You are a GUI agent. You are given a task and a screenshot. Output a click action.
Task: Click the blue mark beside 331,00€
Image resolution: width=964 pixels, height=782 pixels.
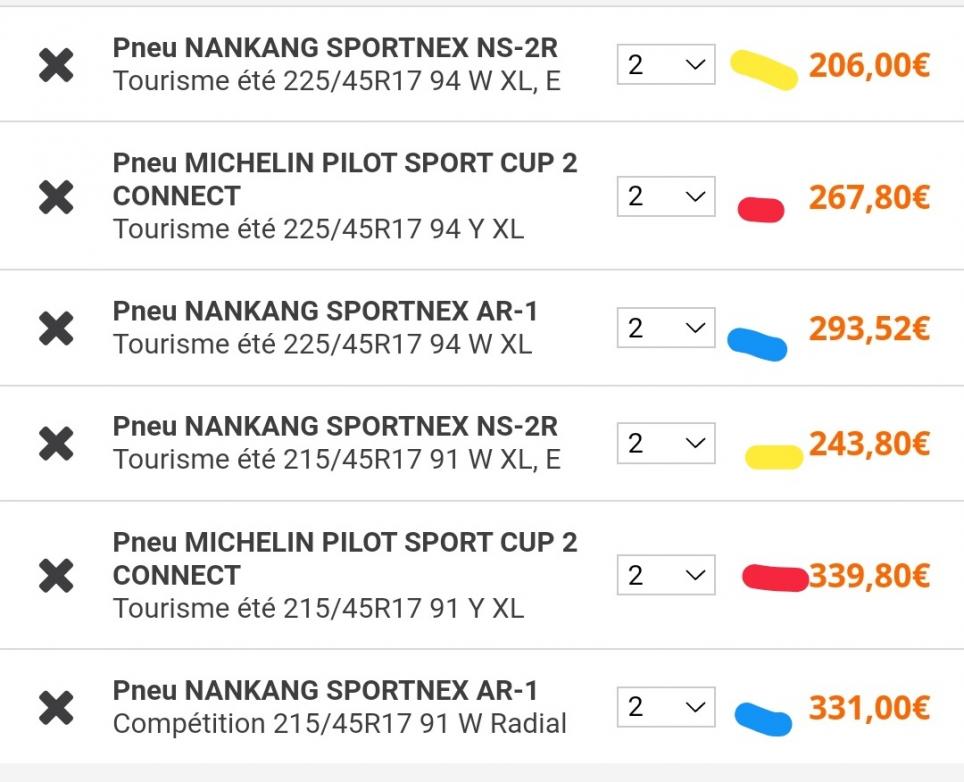pyautogui.click(x=764, y=716)
